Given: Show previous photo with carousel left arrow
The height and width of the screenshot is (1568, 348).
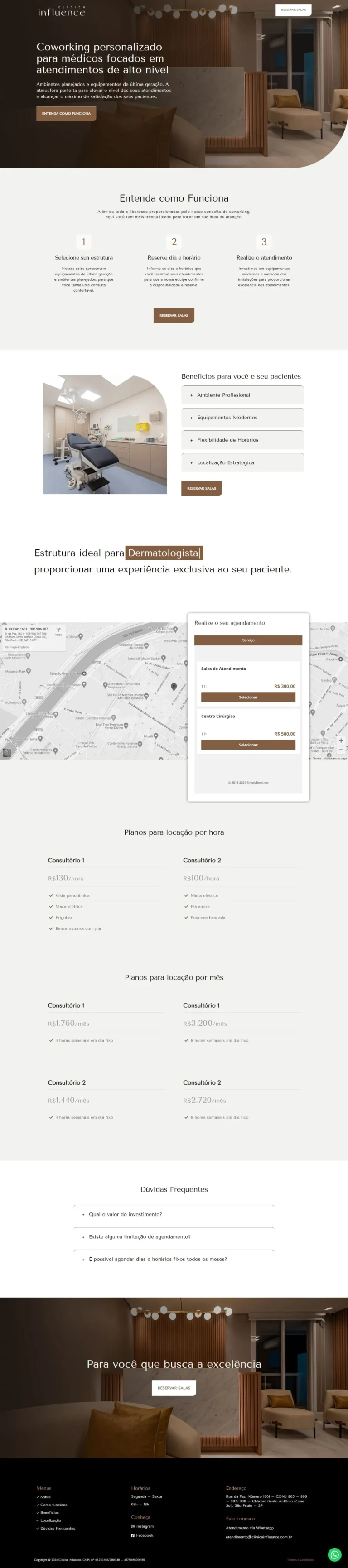Looking at the screenshot, I should click(49, 435).
